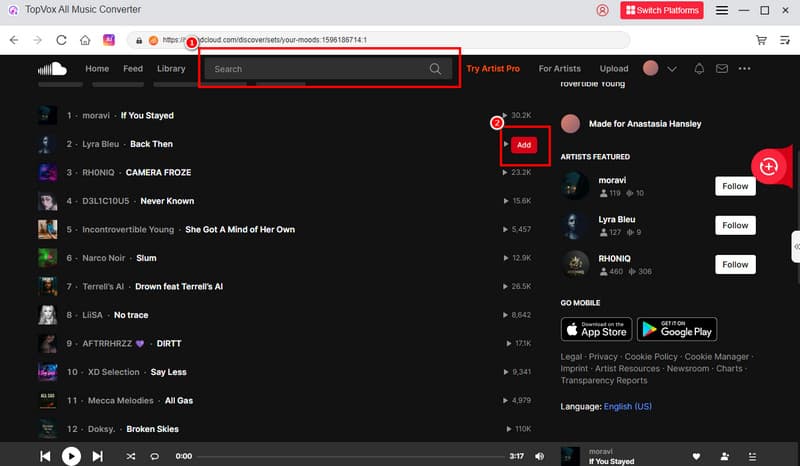Like the current track with heart icon
Viewport: 800px width, 466px height.
point(696,457)
